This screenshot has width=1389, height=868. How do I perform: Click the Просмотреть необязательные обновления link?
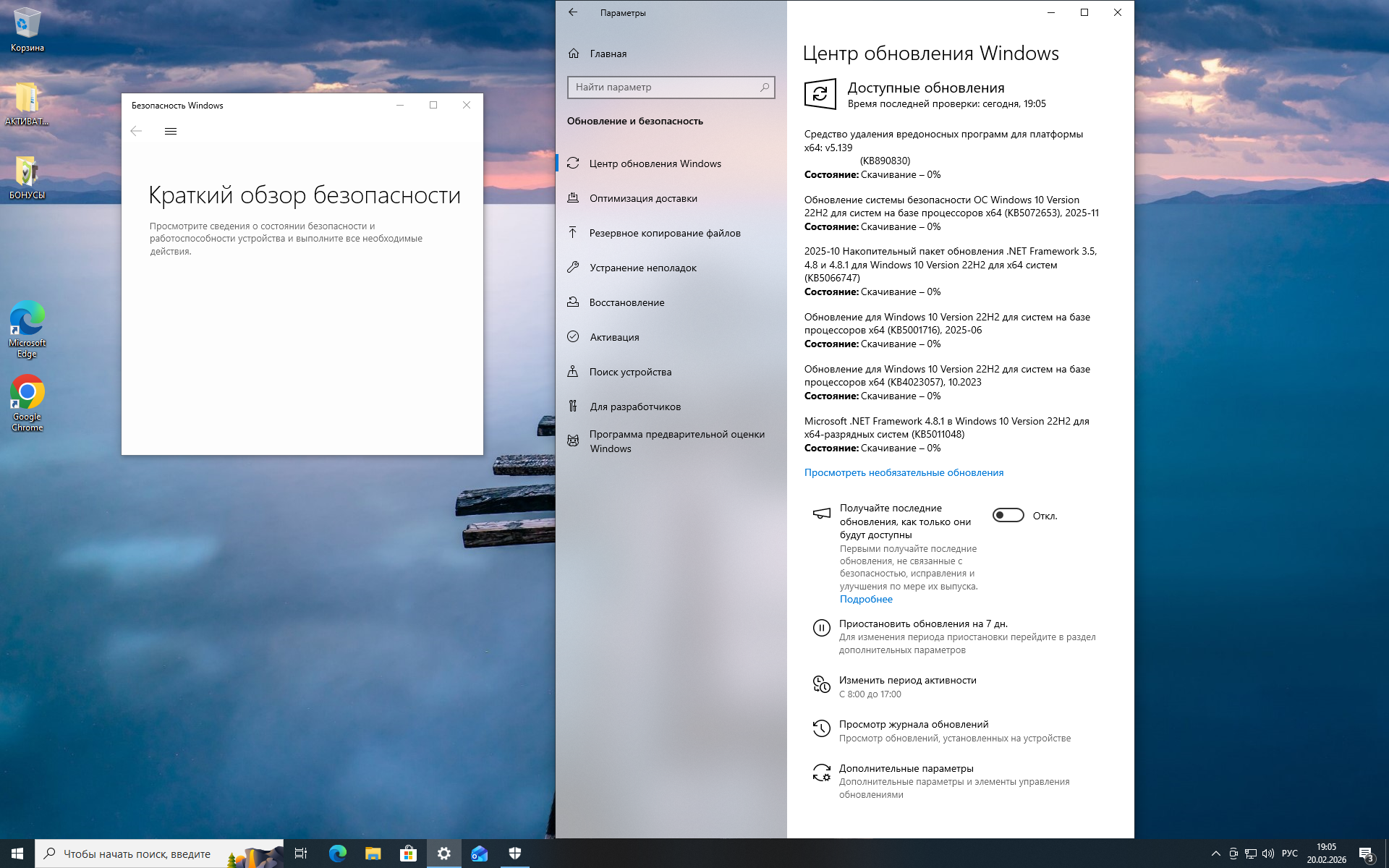click(904, 472)
